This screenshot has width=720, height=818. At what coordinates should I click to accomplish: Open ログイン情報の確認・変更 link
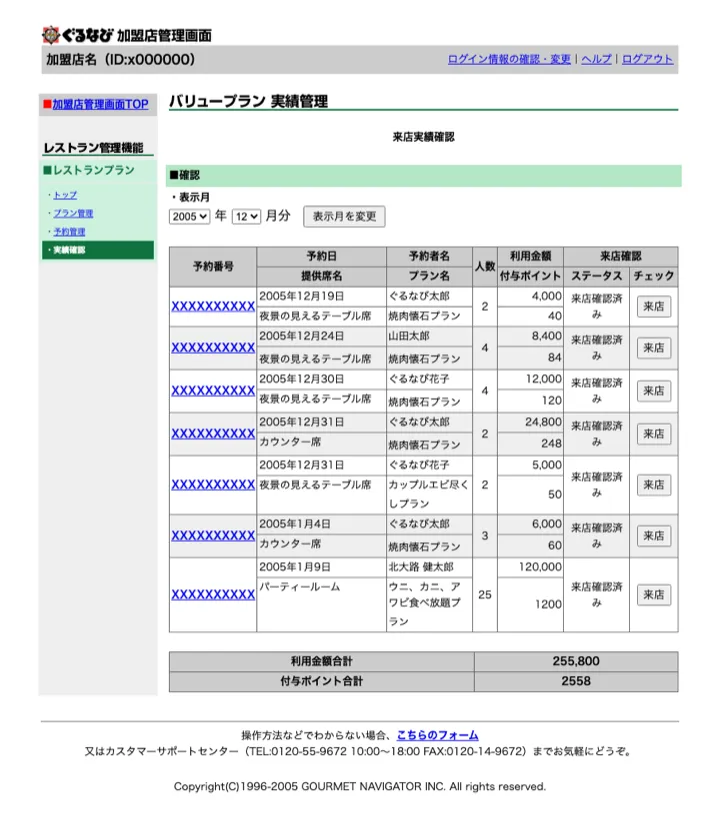pos(509,59)
